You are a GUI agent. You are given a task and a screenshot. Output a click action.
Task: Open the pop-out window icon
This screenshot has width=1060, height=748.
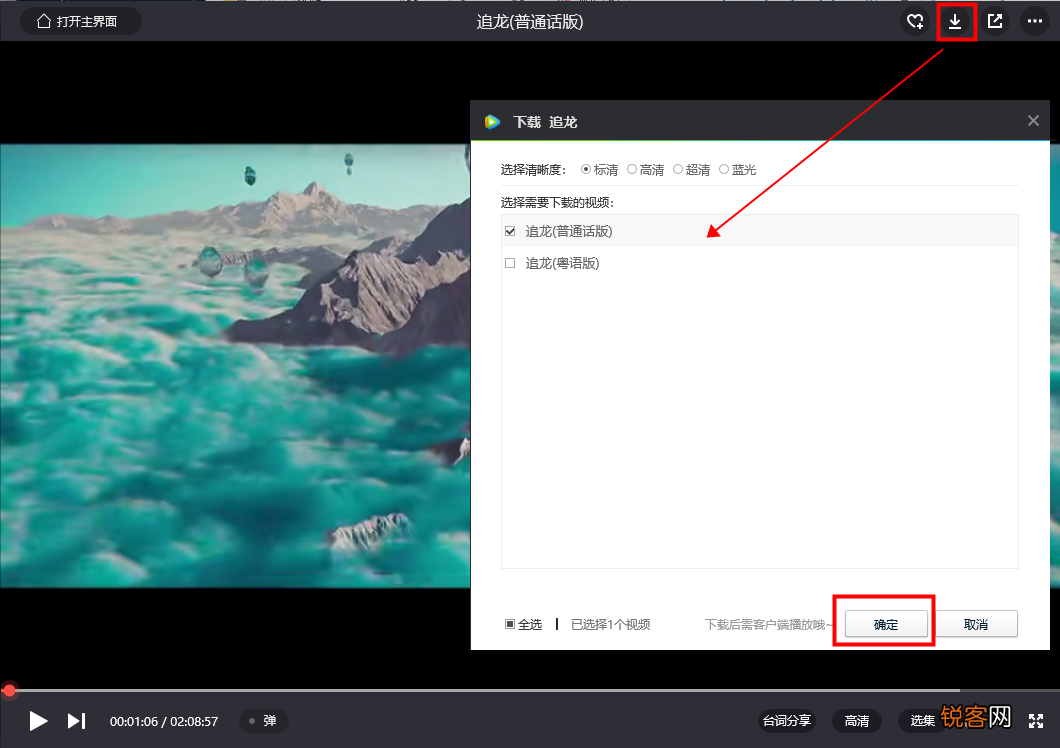pos(994,22)
